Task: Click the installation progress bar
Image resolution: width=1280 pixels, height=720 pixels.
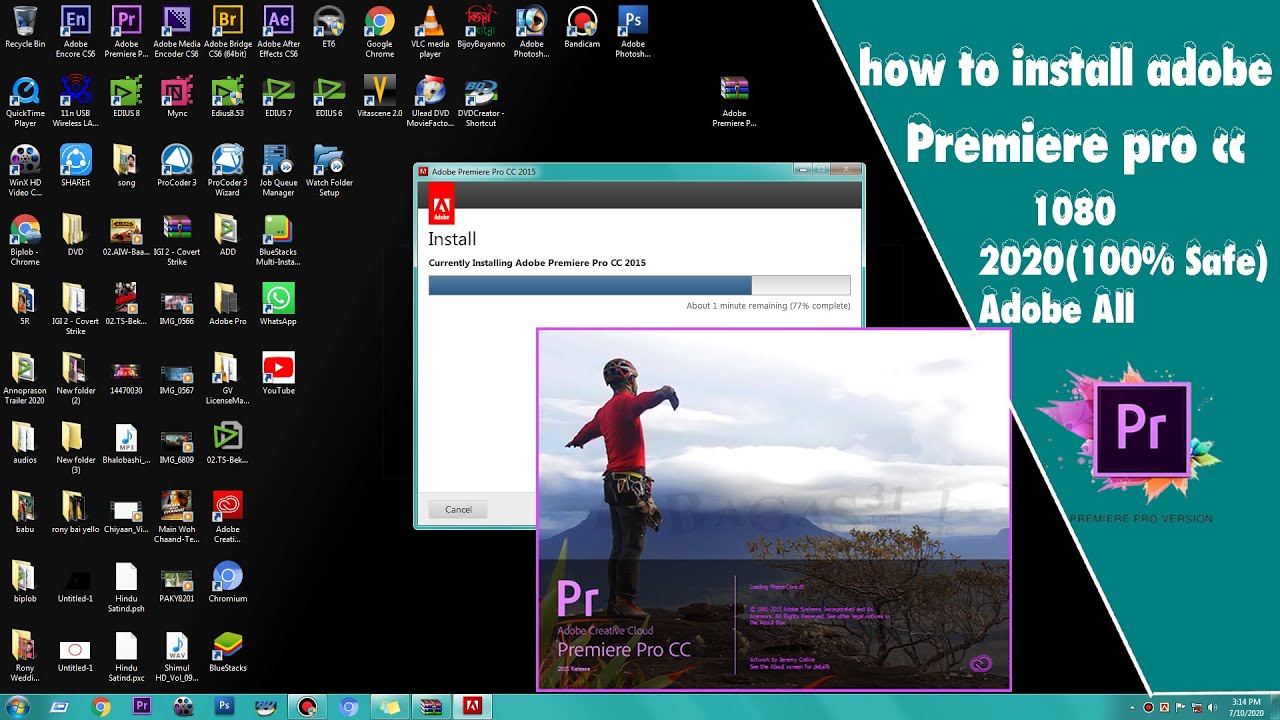Action: coord(639,285)
